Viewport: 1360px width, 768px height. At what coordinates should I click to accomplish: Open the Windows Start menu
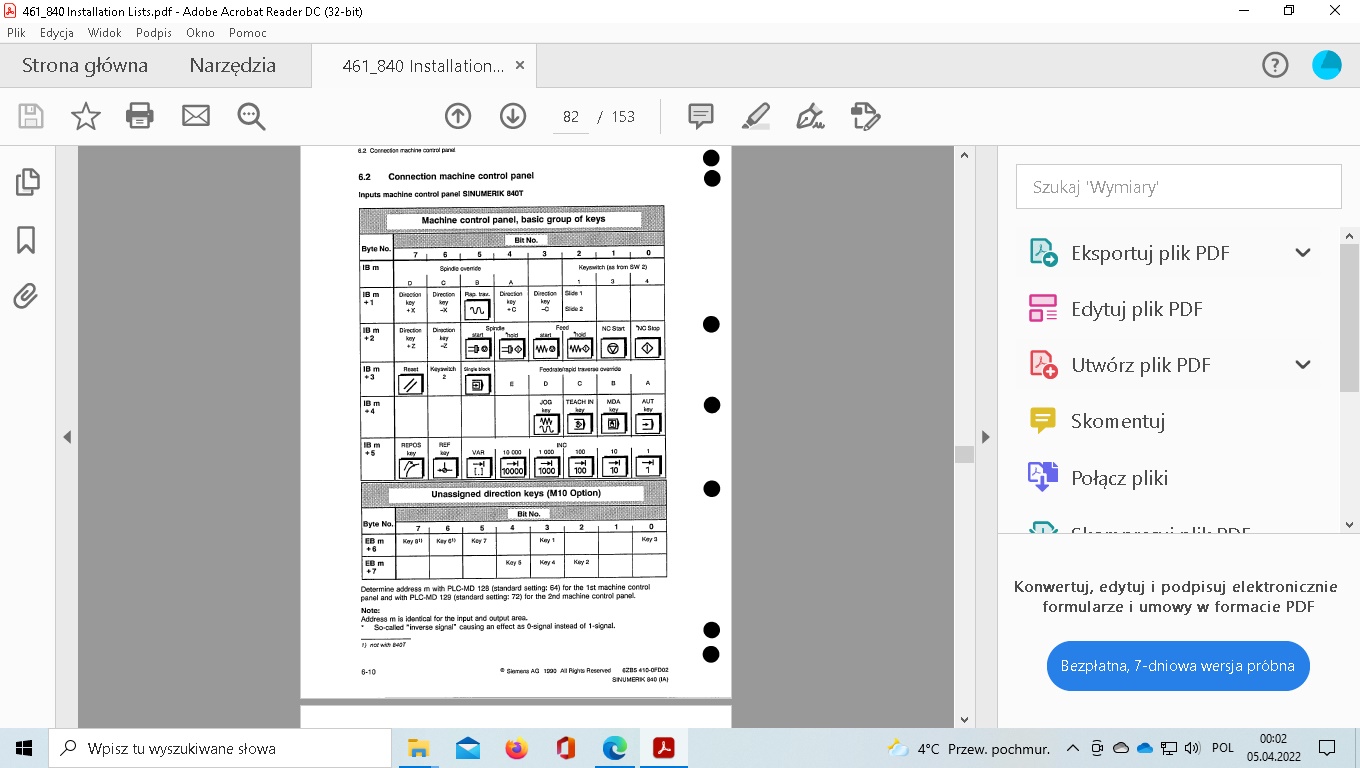pyautogui.click(x=24, y=748)
